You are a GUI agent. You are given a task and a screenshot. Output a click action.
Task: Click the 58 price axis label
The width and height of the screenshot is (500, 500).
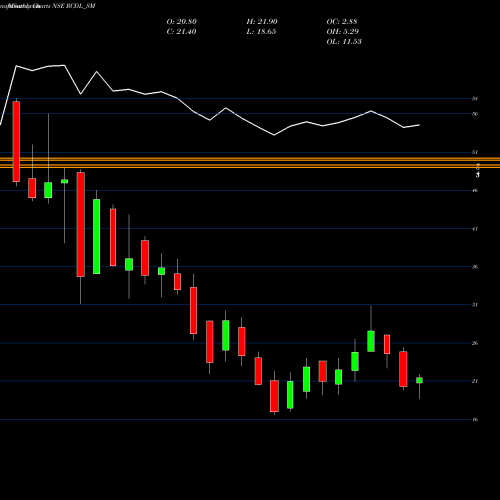(475, 99)
